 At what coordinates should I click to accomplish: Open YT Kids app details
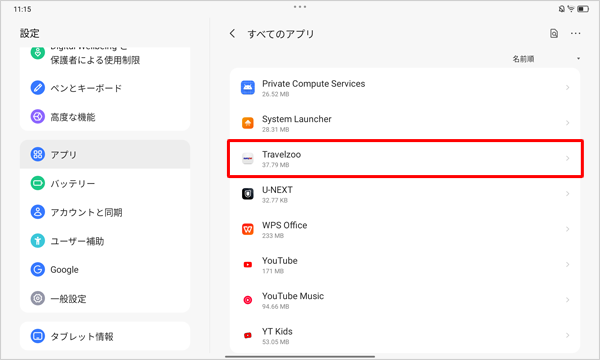[x=405, y=335]
